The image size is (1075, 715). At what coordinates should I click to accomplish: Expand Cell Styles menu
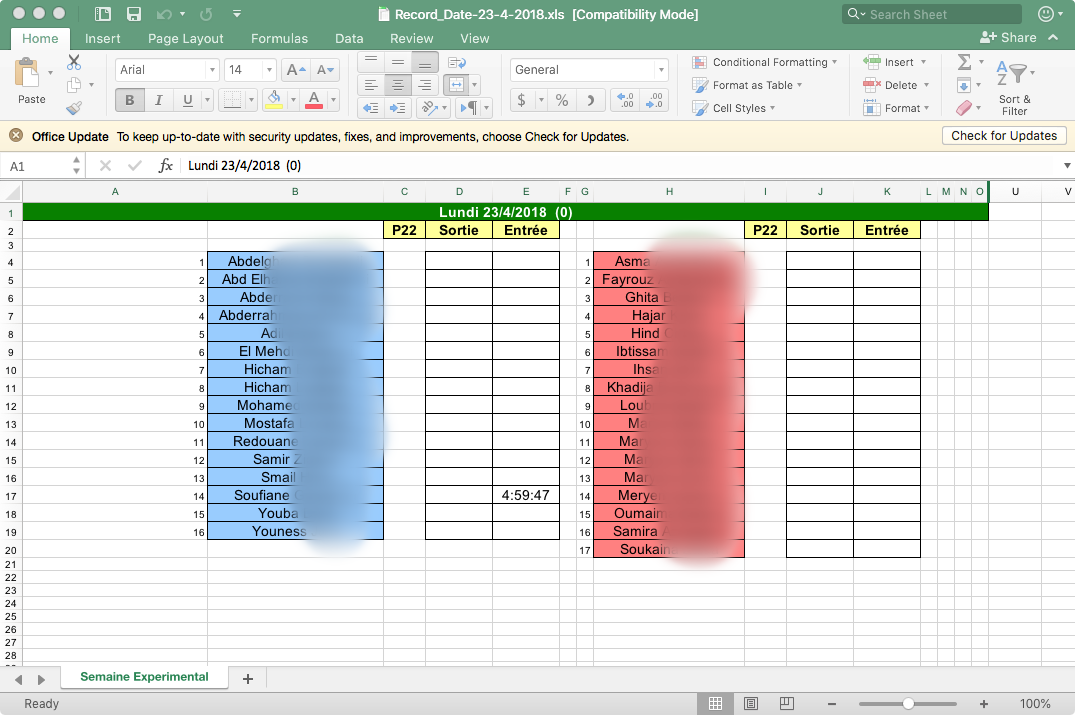click(734, 108)
